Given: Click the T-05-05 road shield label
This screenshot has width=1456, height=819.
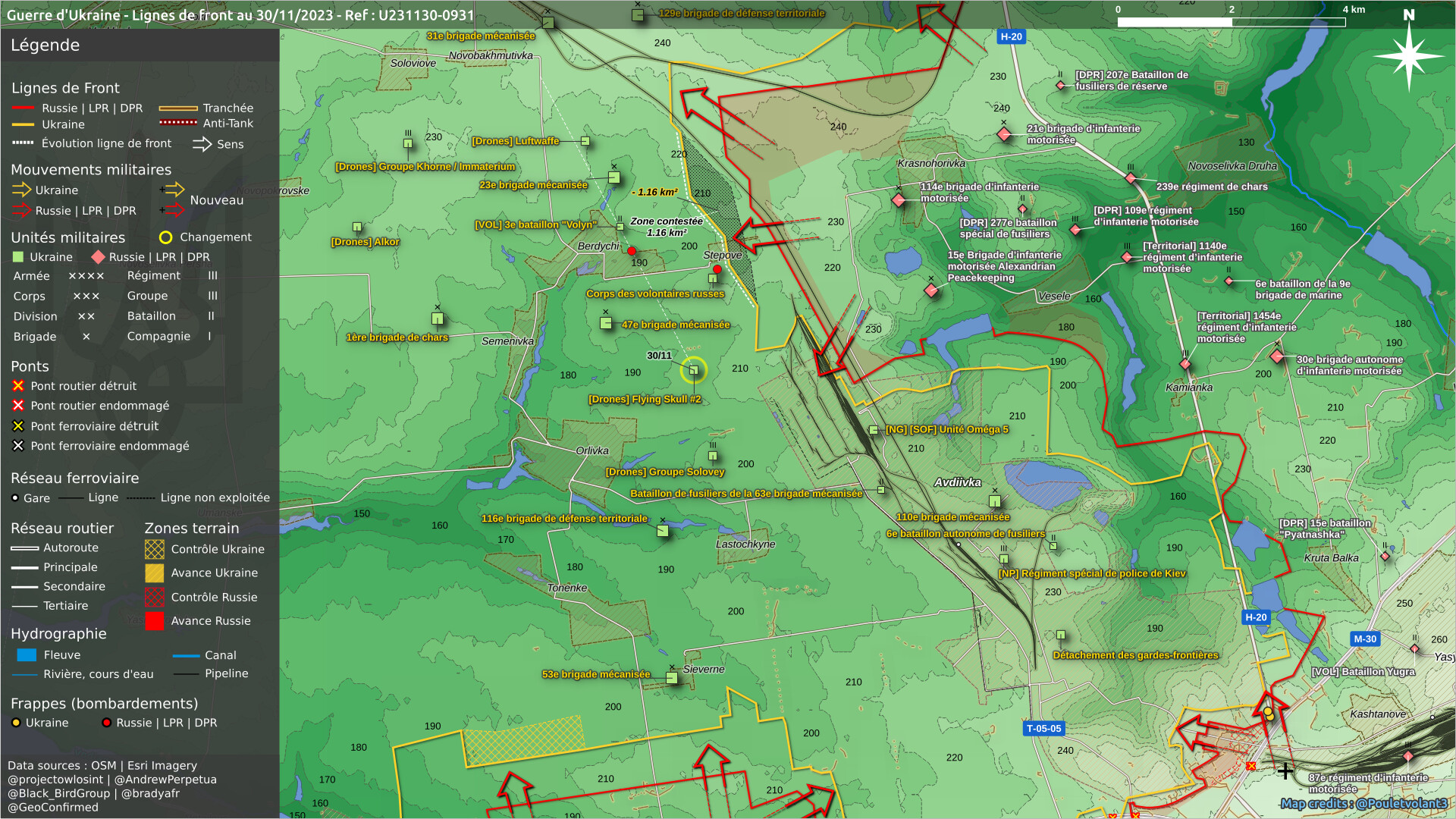Looking at the screenshot, I should (1043, 729).
